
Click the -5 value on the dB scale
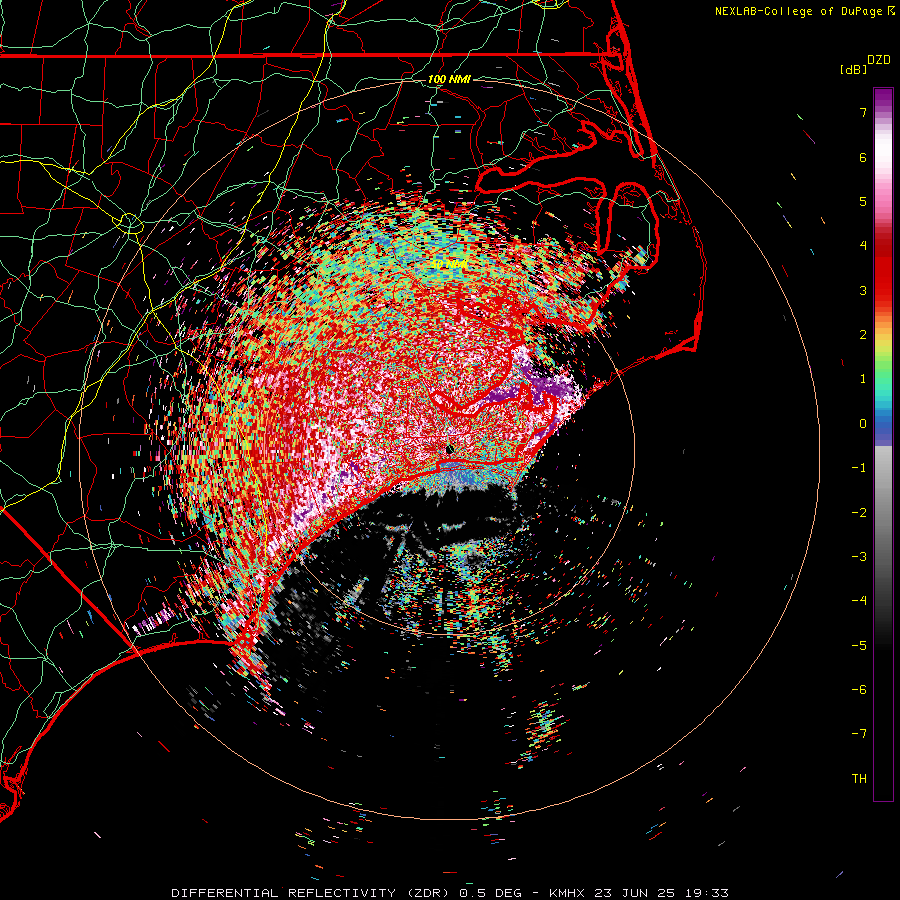tap(859, 646)
